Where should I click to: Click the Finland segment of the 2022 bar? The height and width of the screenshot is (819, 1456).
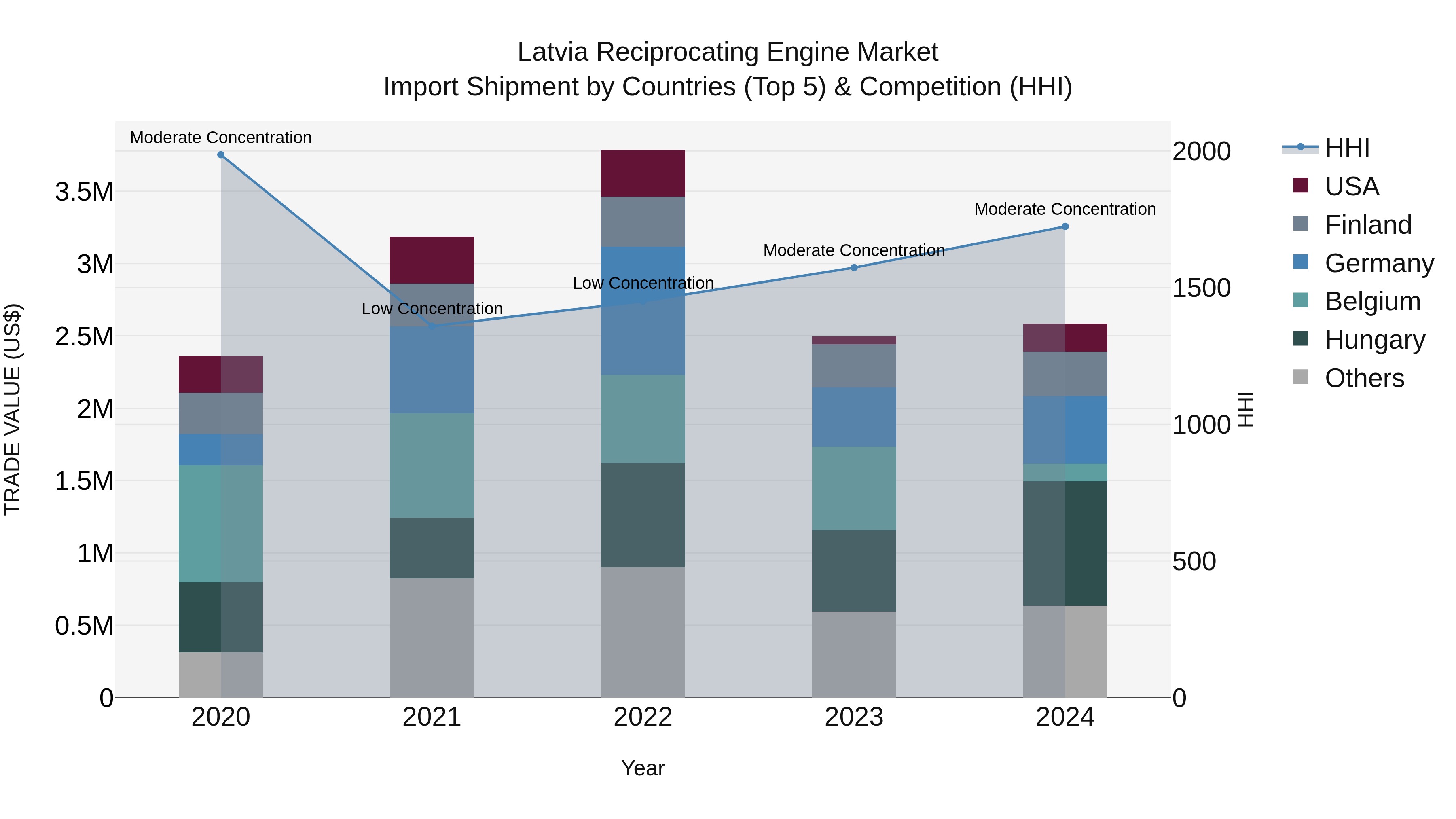coord(643,222)
